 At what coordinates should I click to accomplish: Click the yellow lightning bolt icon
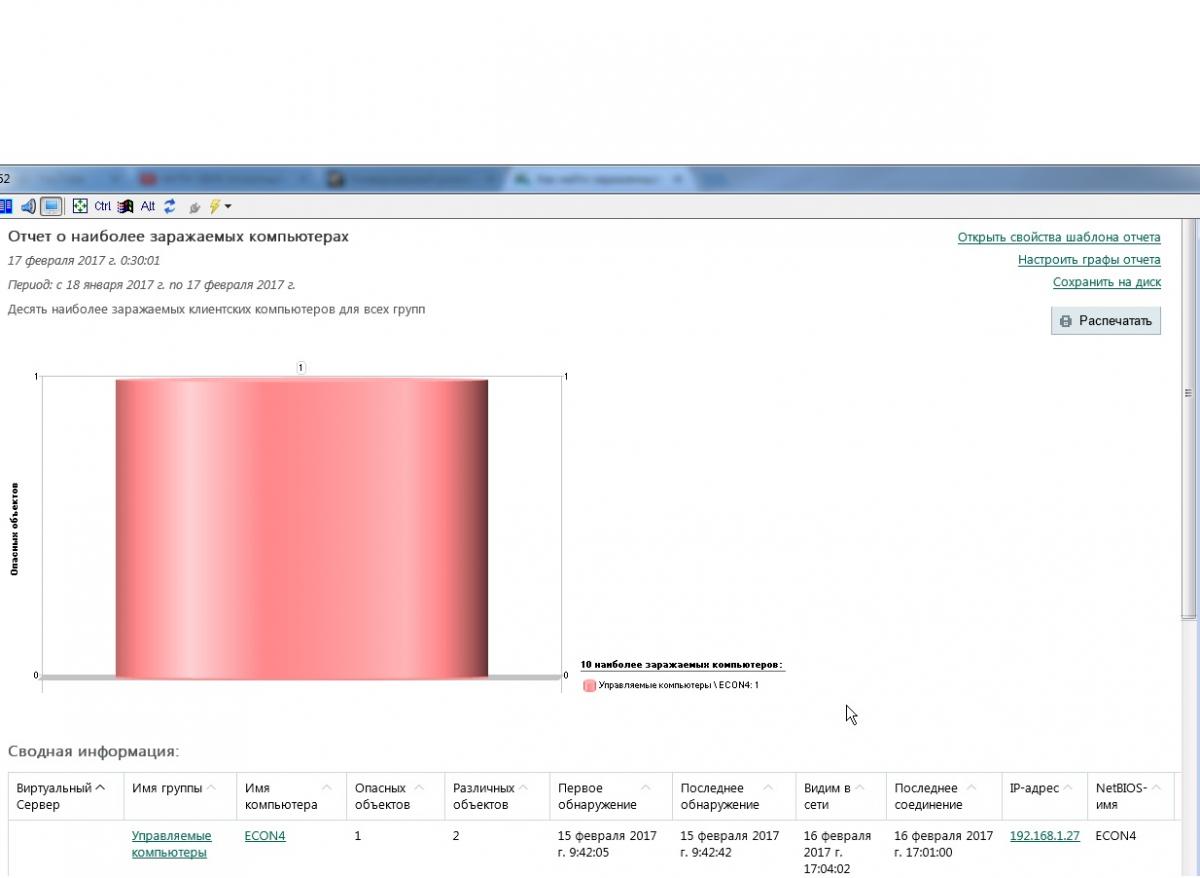214,206
